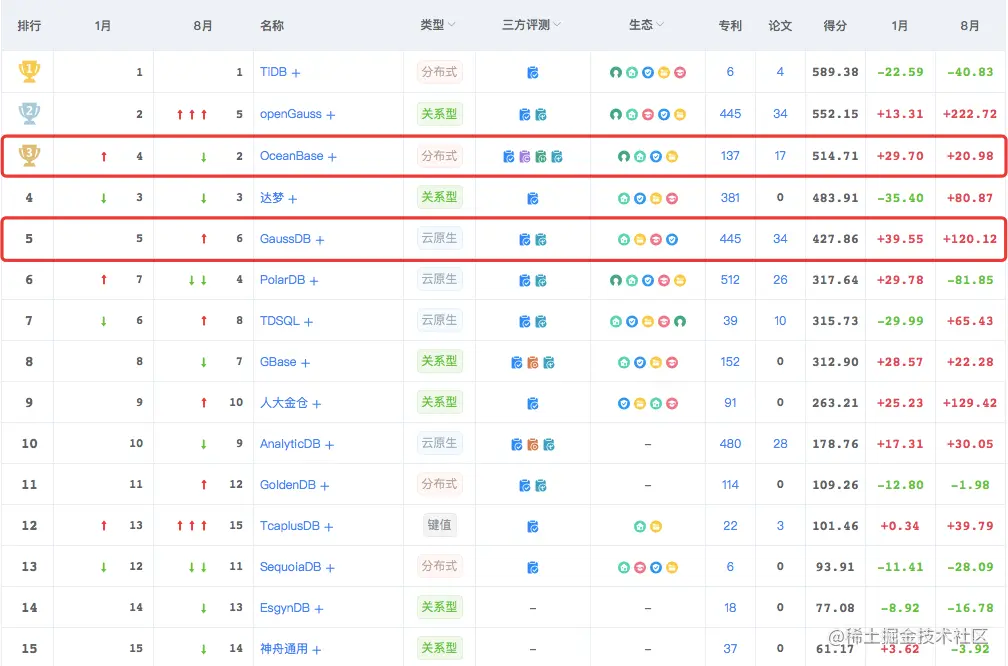
Task: Open the TDSQL database link
Action: (280, 320)
